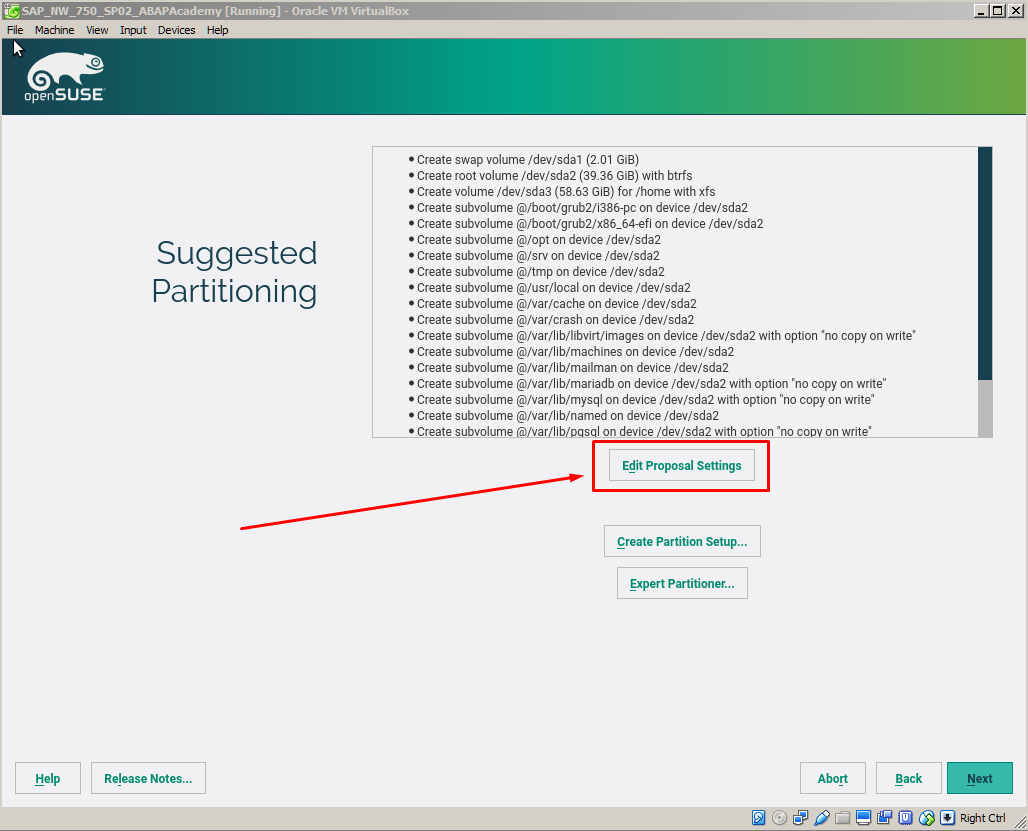Image resolution: width=1028 pixels, height=831 pixels.
Task: Click the VirtualBox window title icon
Action: [x=11, y=10]
